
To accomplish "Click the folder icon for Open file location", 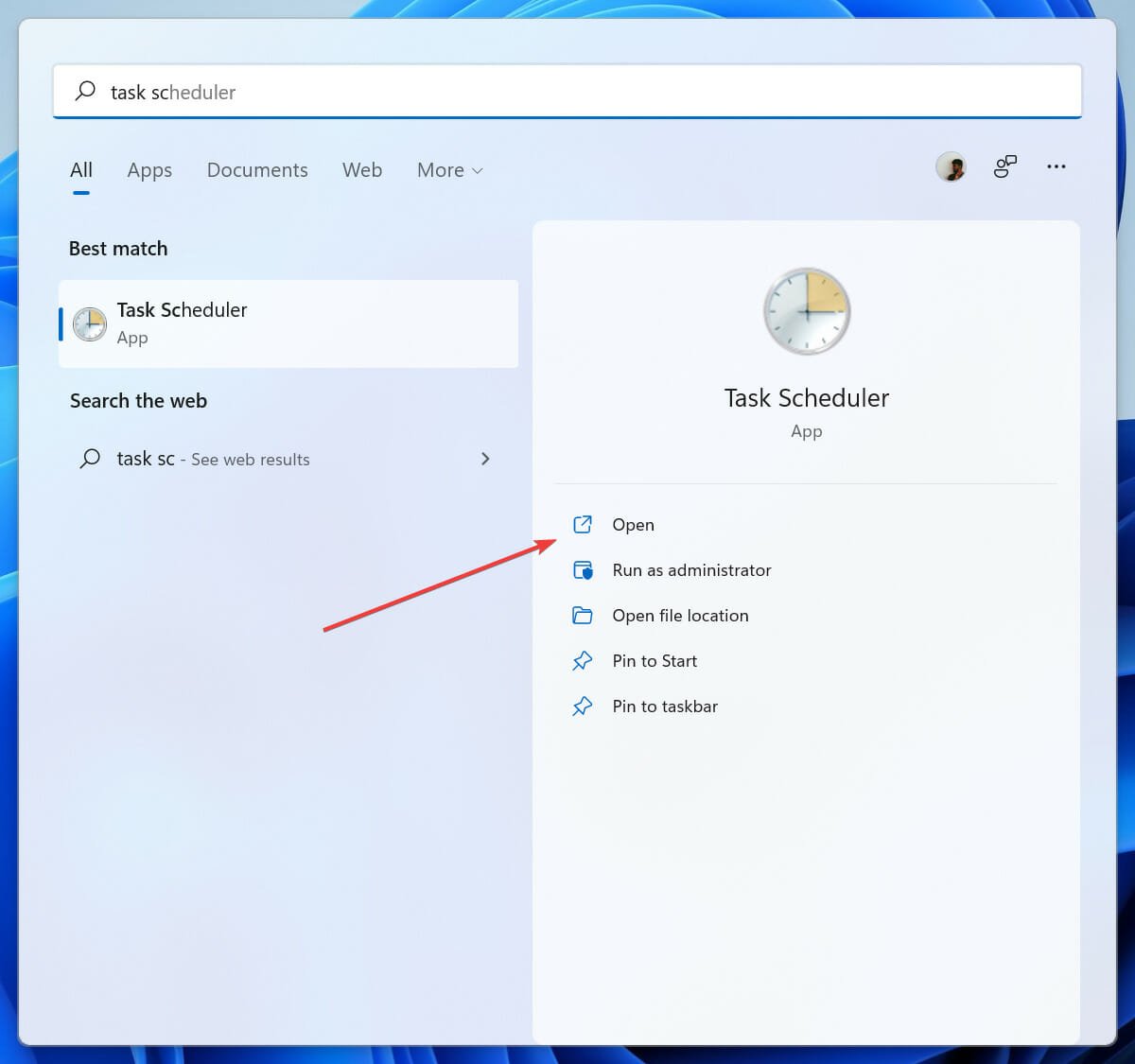I will 583,616.
